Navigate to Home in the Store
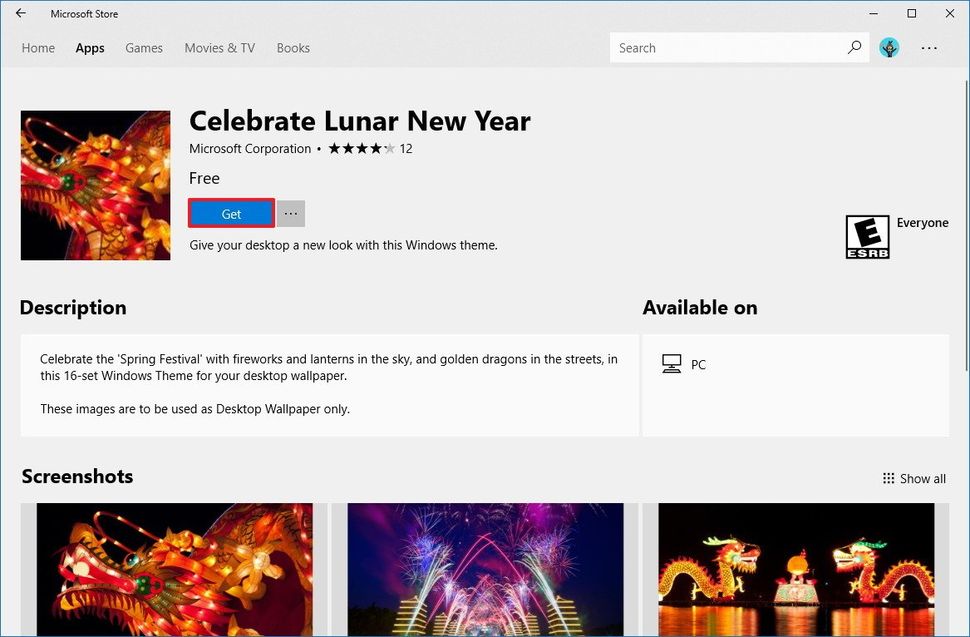Screen dimensions: 970x637 pyautogui.click(x=38, y=47)
